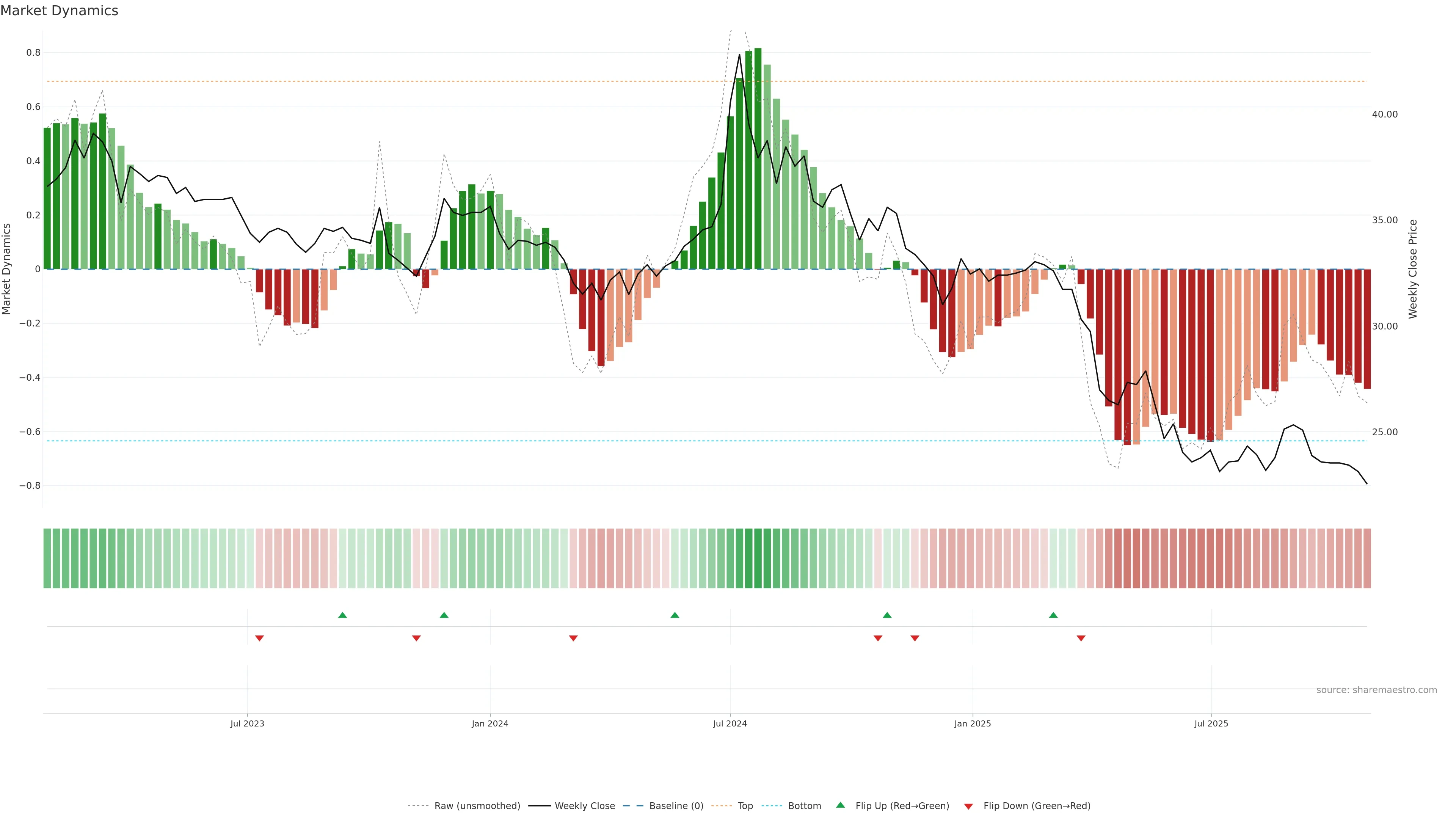Toggle the Weekly Close legend entry
Viewport: 1456px width, 819px height.
pyautogui.click(x=584, y=806)
